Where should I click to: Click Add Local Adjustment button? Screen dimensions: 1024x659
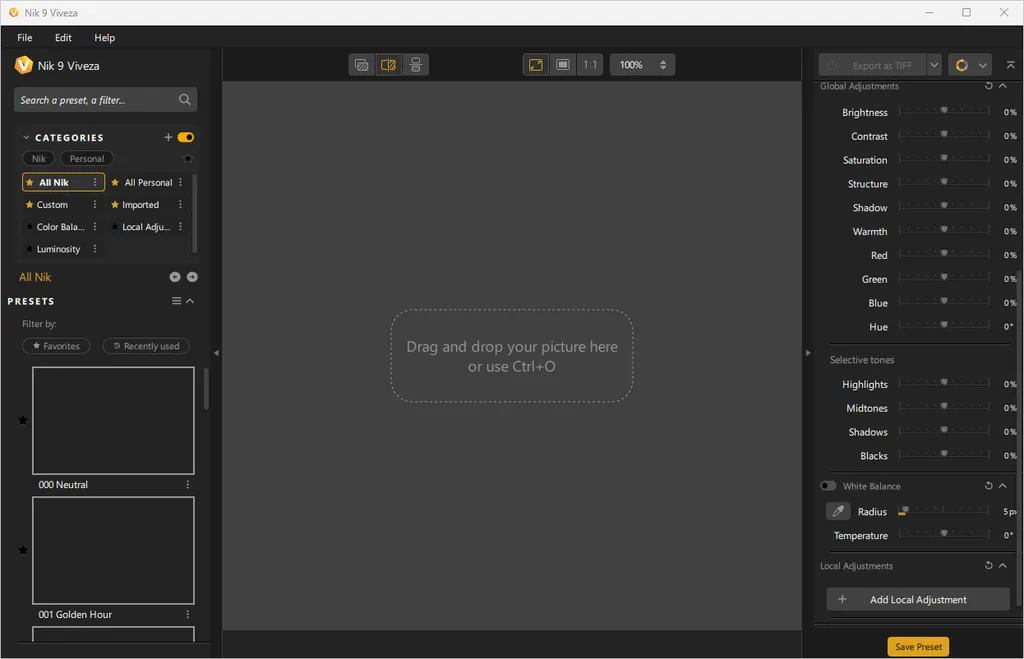click(x=918, y=600)
